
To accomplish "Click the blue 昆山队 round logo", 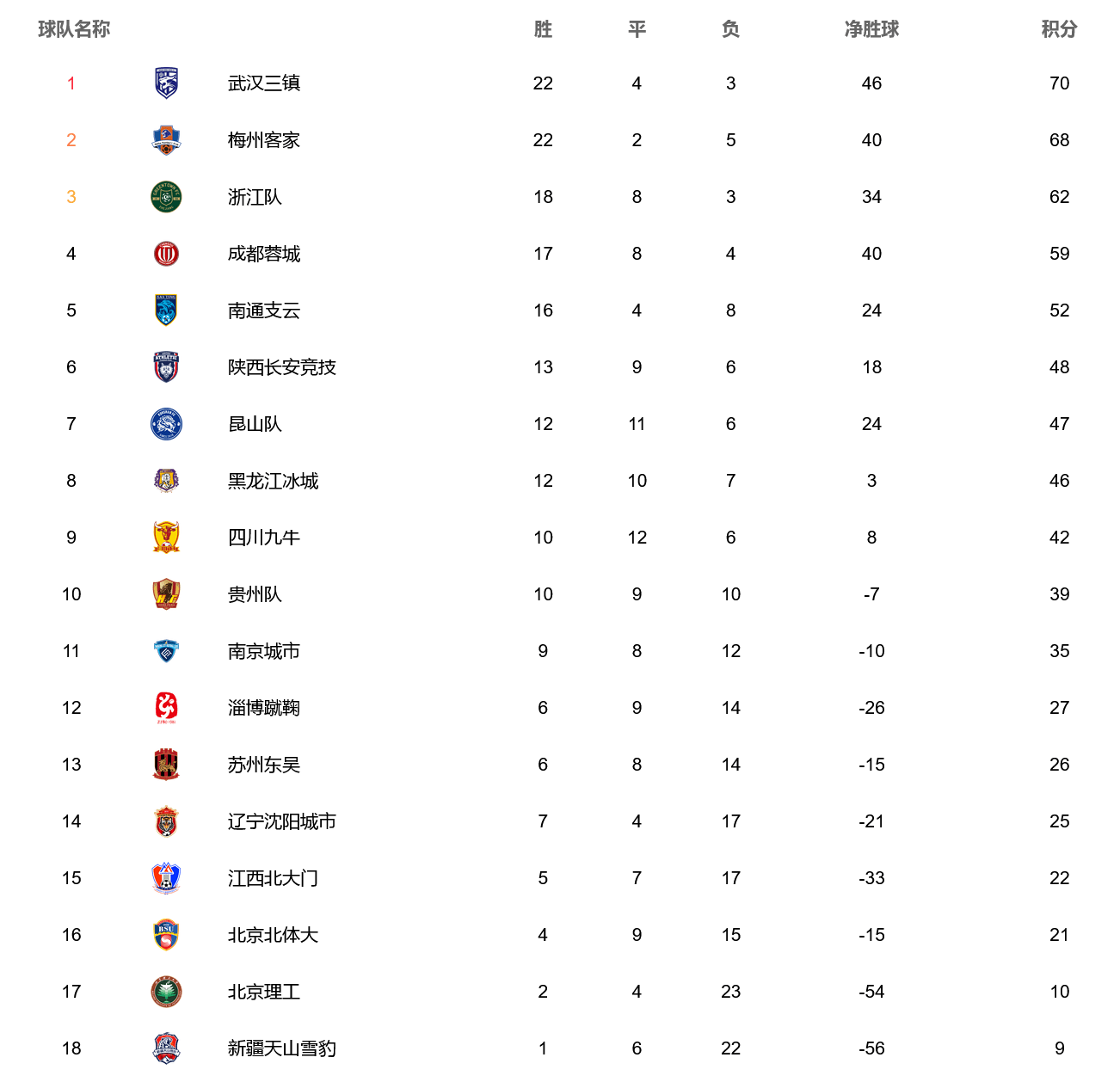I will [166, 424].
